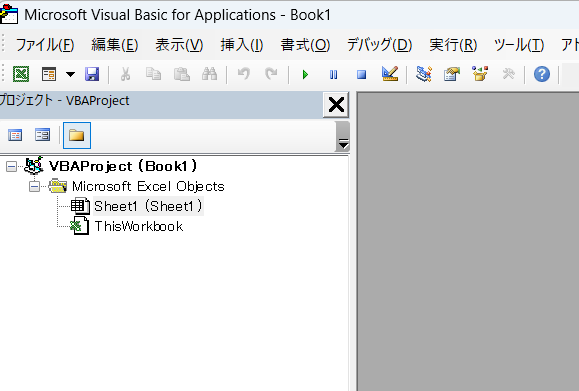Click the VBA title bar application icon
Screen dimensions: 579x391
point(8,14)
